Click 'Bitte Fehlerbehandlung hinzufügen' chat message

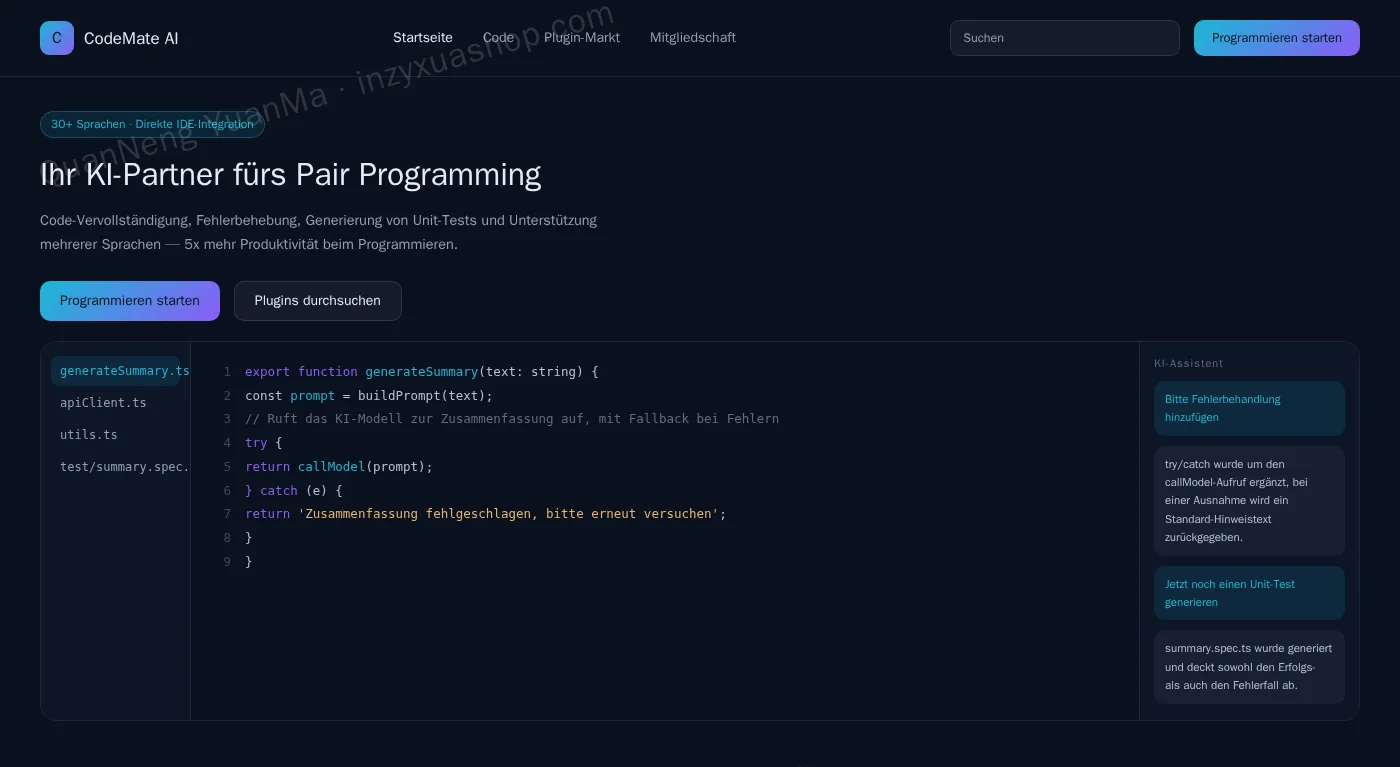pos(1249,408)
